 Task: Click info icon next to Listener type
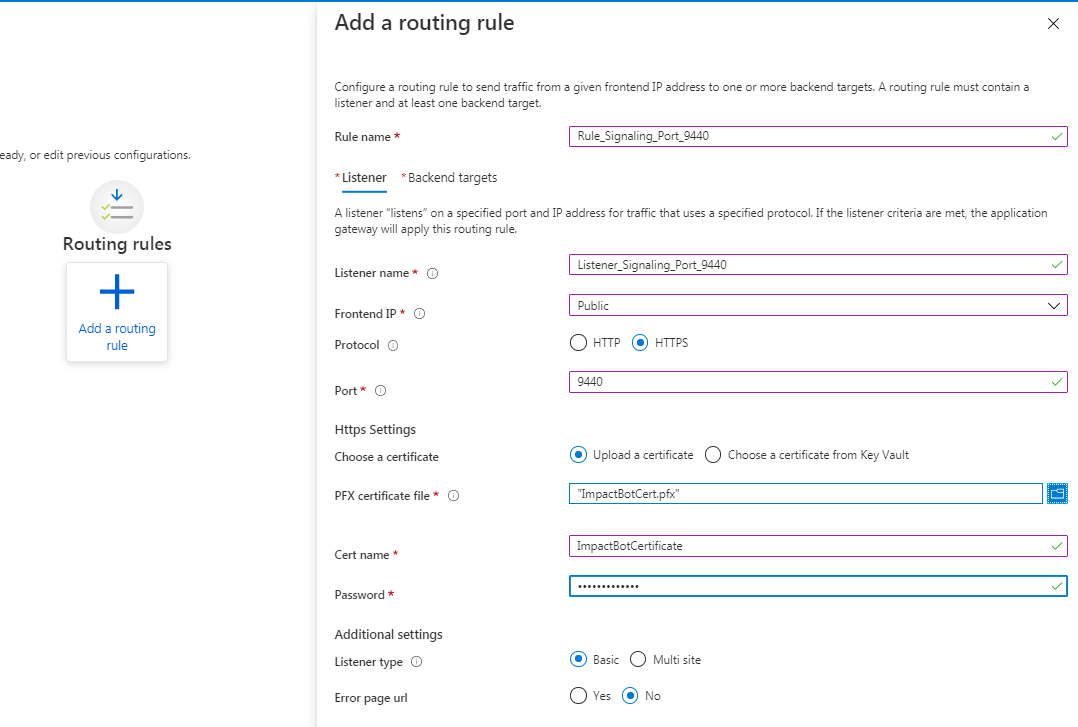pyautogui.click(x=416, y=662)
